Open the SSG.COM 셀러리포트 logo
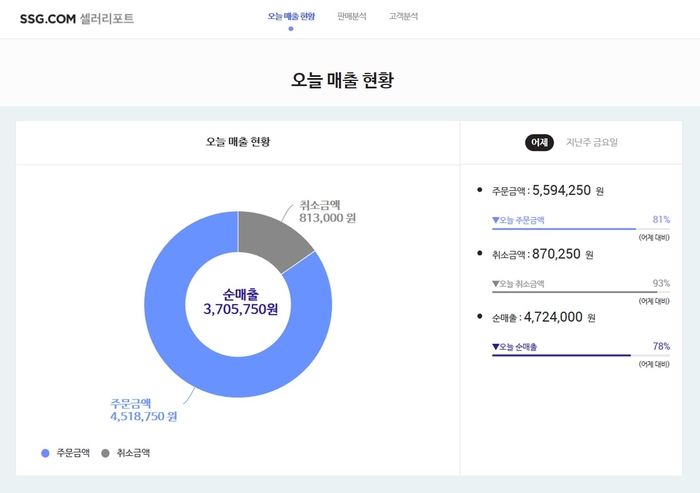Image resolution: width=700 pixels, height=493 pixels. (77, 19)
